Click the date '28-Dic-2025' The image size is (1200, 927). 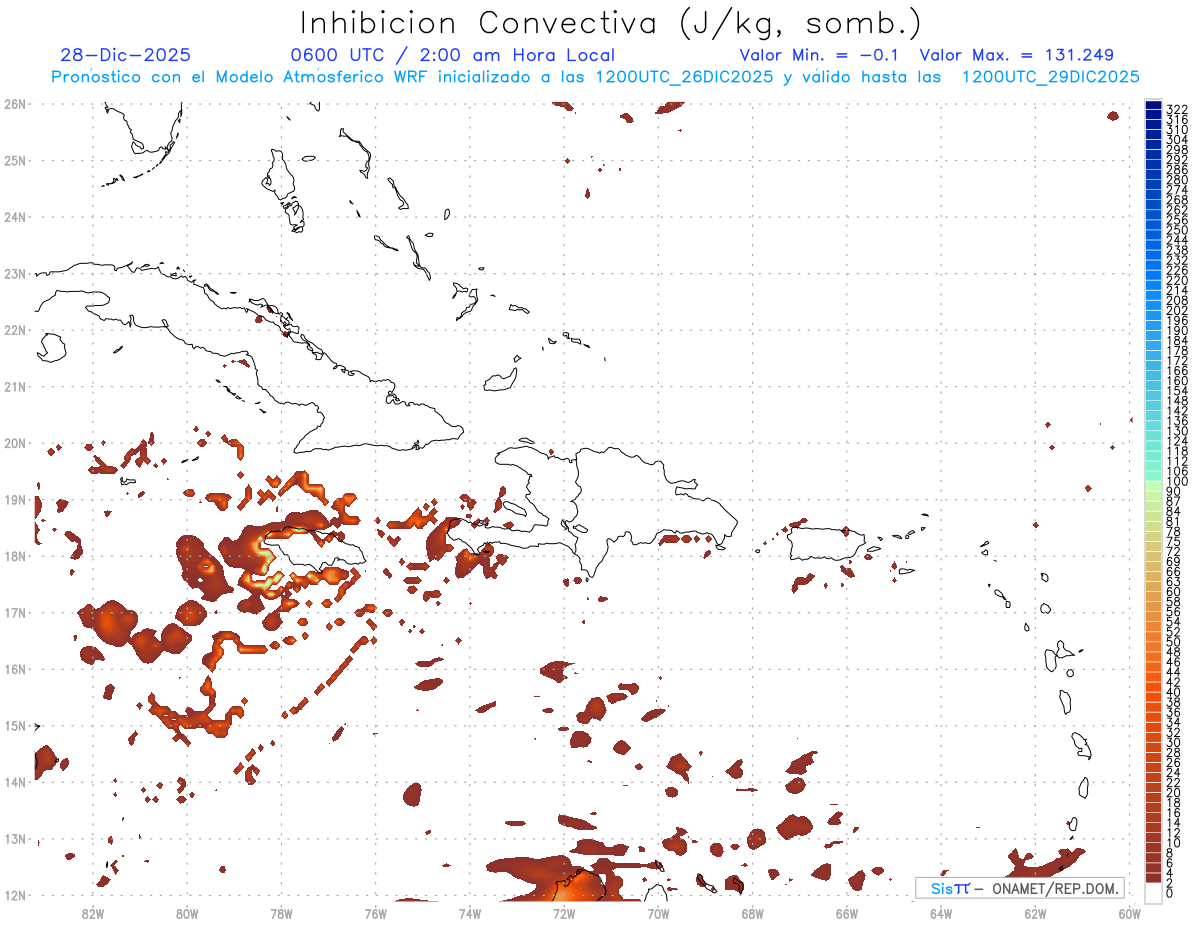coord(125,56)
